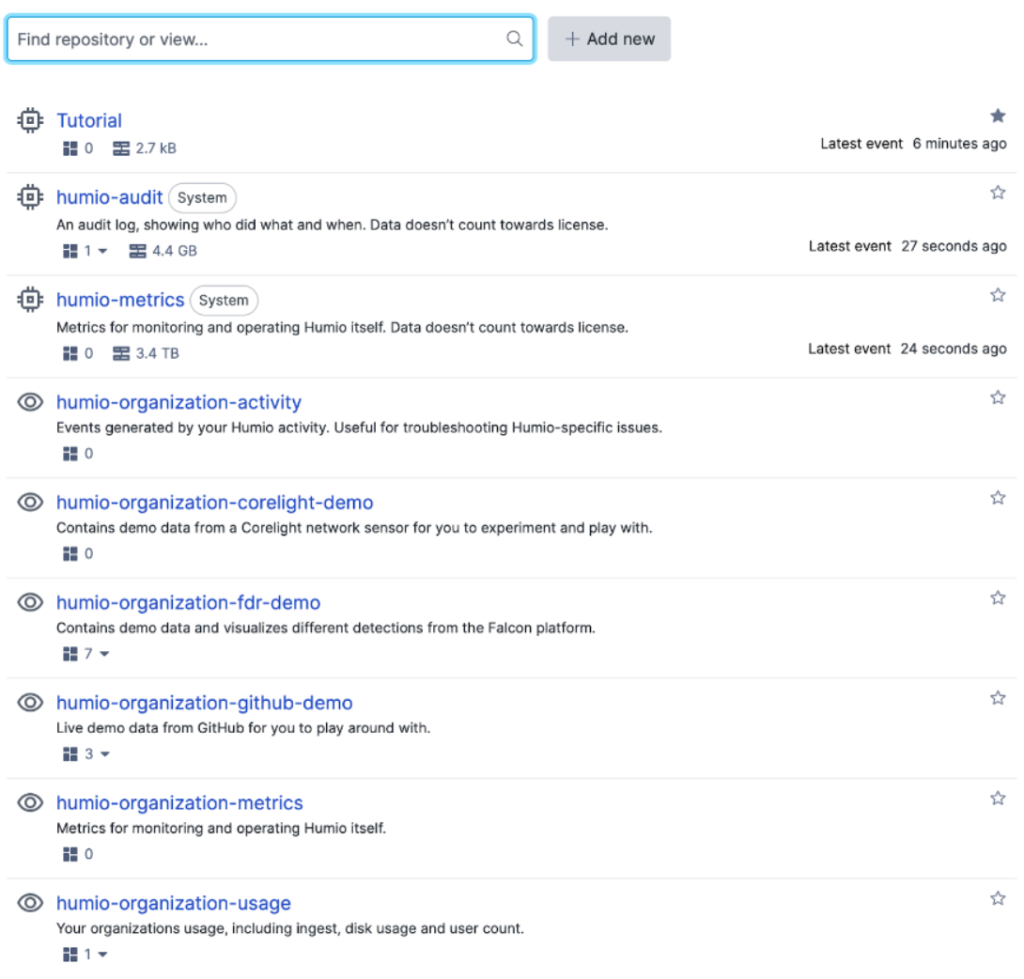1024x979 pixels.
Task: Click 'Your organizations usage' description text
Action: 290,928
